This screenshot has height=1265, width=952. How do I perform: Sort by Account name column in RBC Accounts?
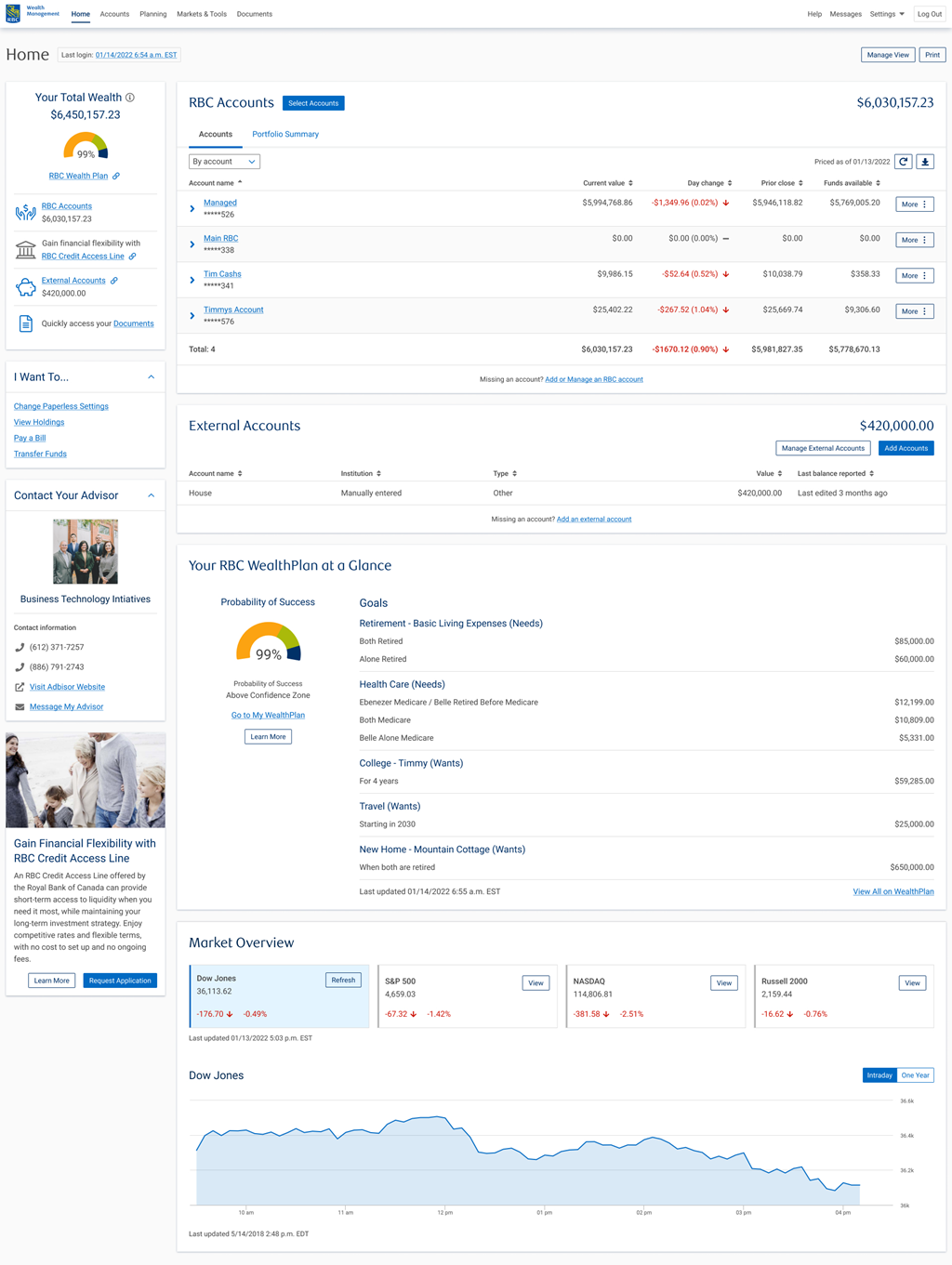(215, 183)
